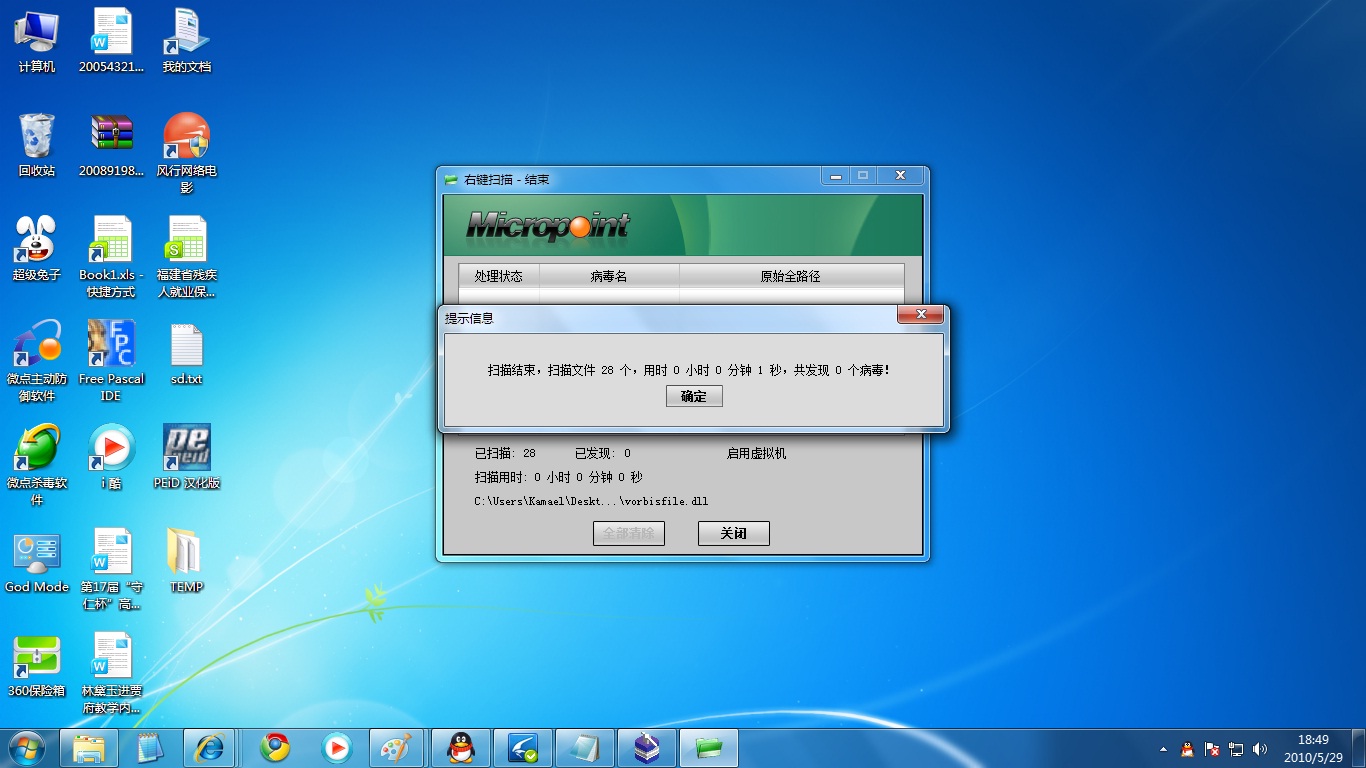Image resolution: width=1366 pixels, height=768 pixels.
Task: Open the clock showing 18:49 in the taskbar
Action: (1312, 748)
